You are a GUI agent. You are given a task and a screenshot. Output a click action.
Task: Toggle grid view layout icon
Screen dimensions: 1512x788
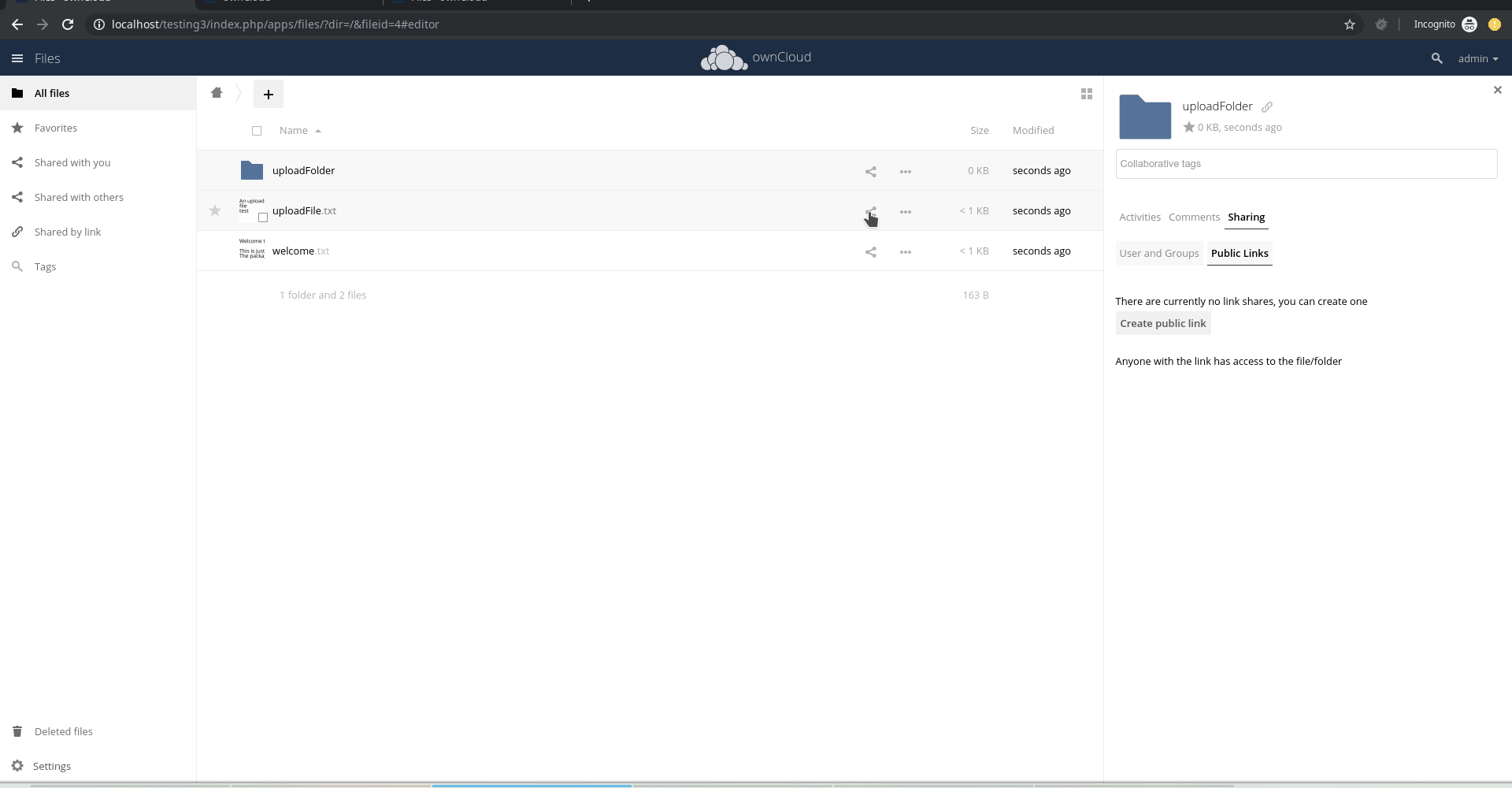pos(1087,94)
